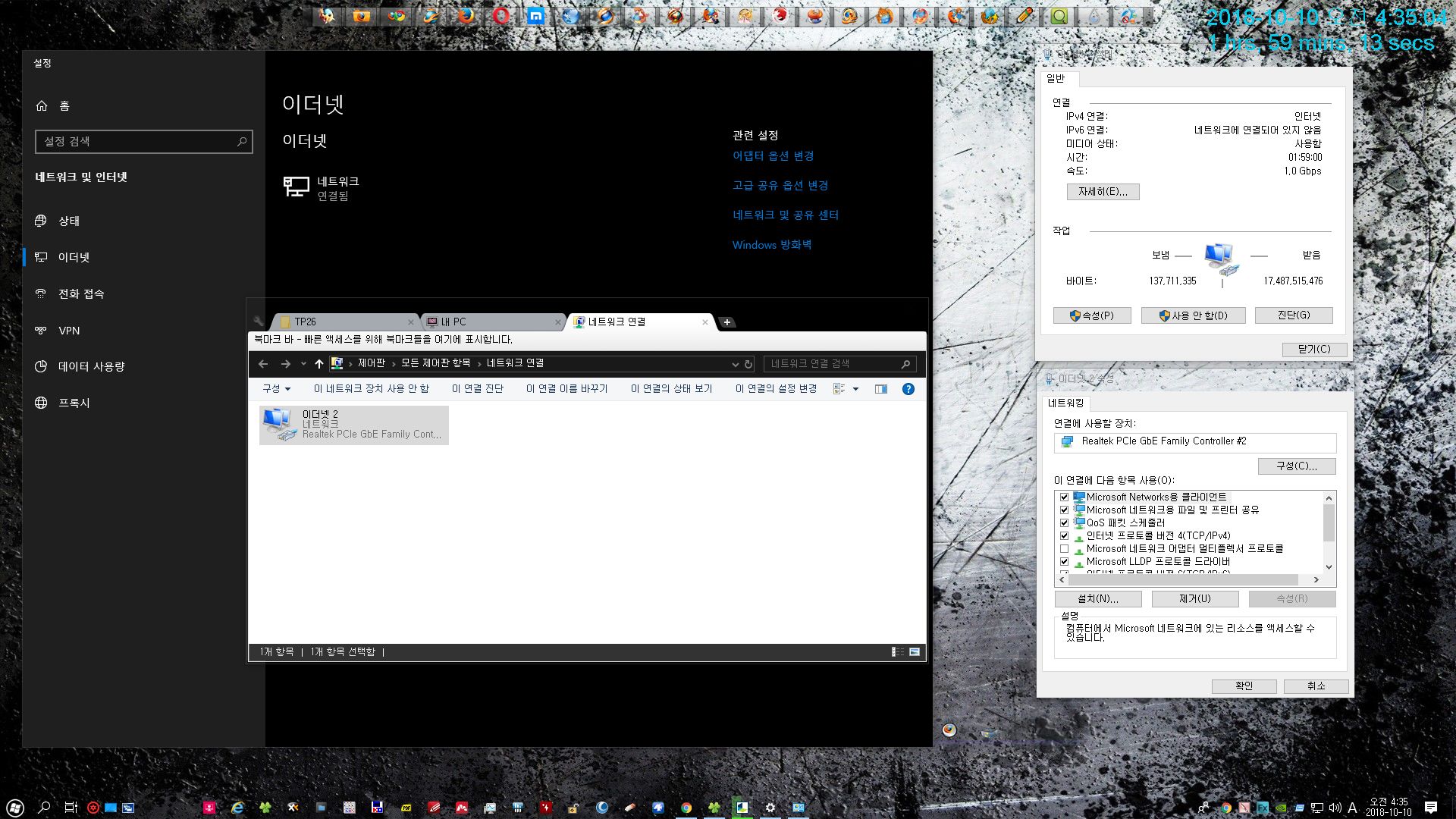
Task: Launch Firefox from the top dock
Action: (466, 16)
